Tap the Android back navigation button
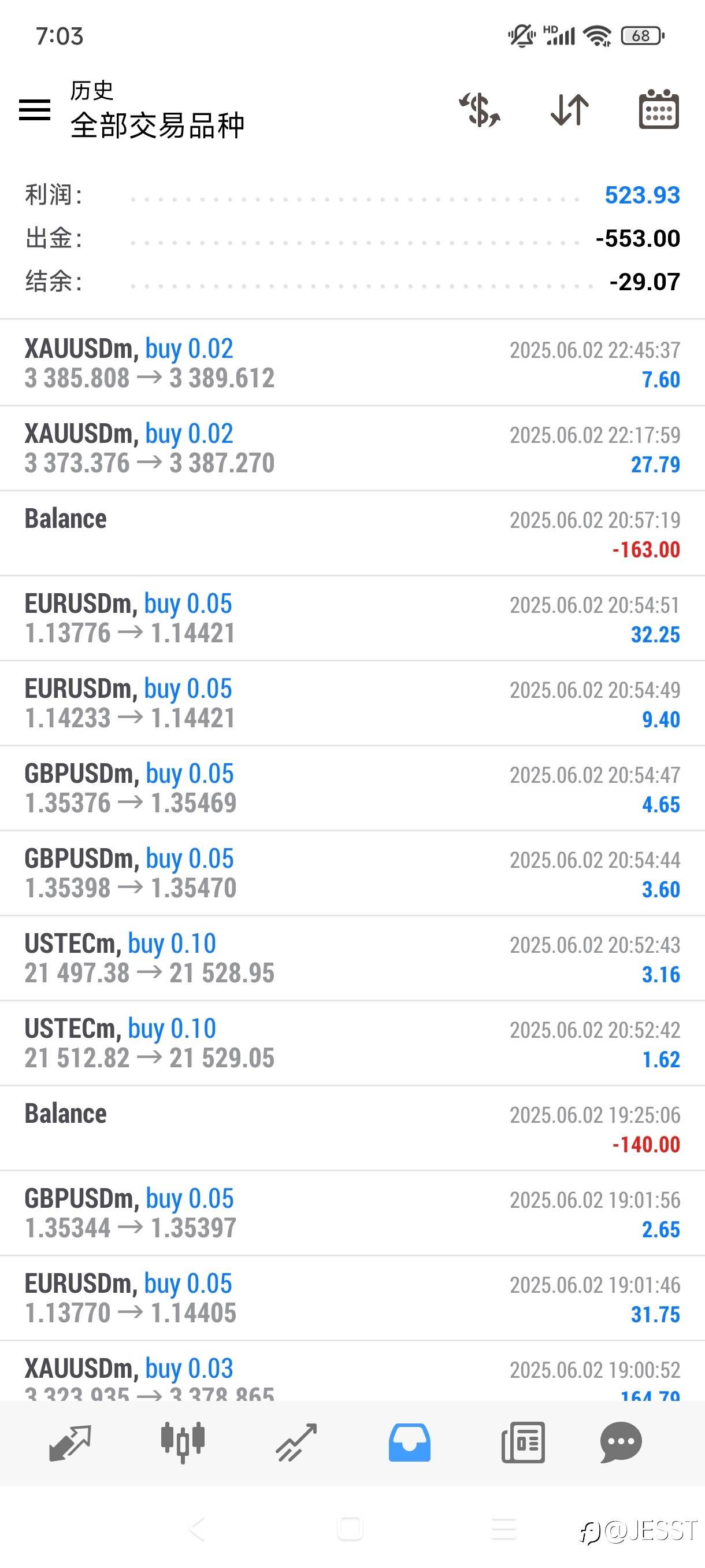 point(196,1529)
